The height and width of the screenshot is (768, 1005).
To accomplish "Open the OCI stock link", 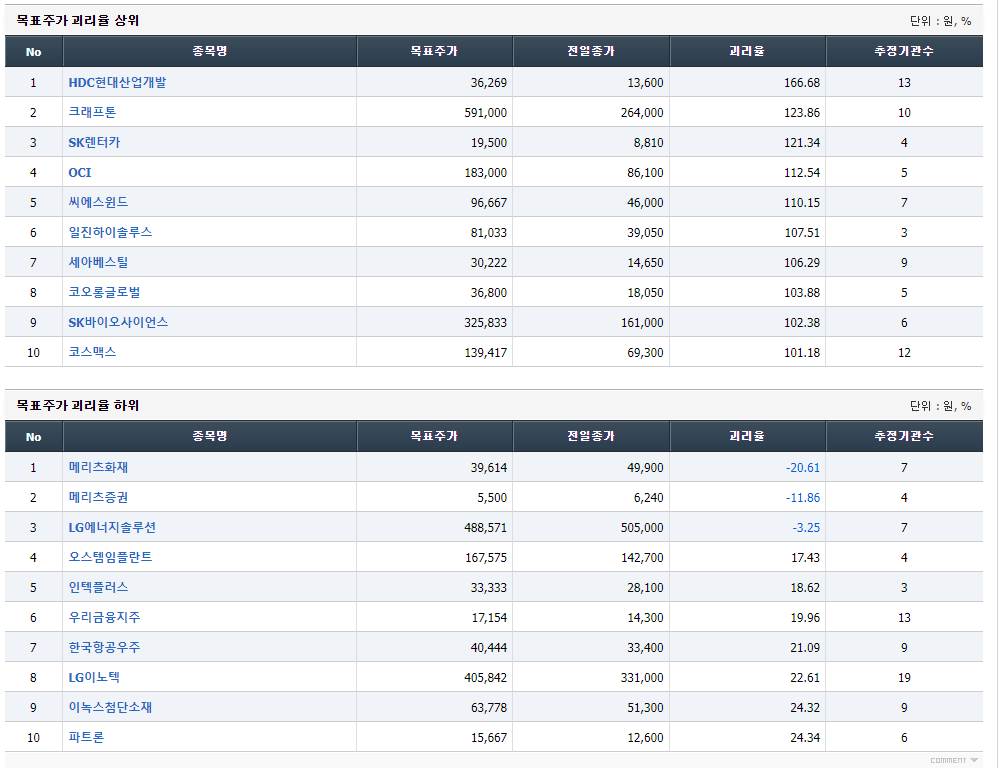I will tap(80, 172).
